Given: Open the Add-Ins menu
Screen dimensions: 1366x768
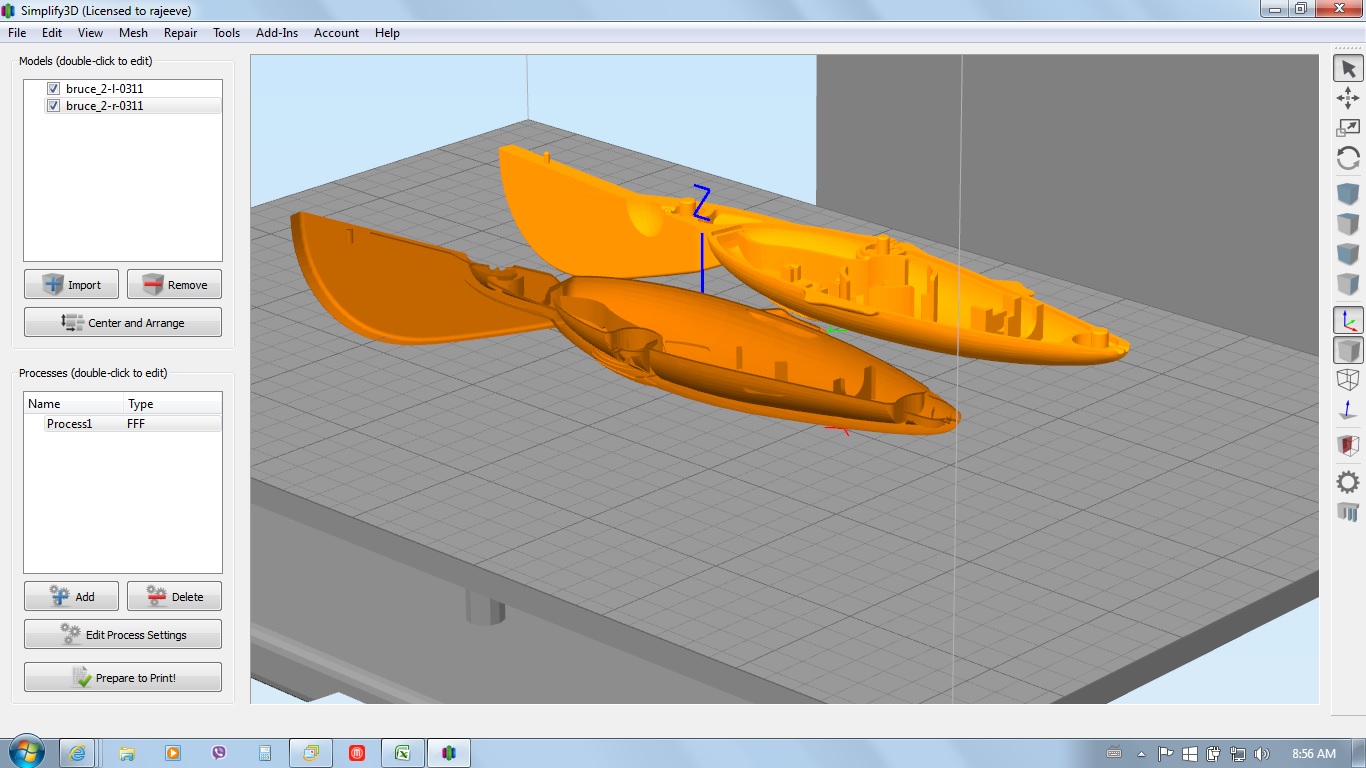Looking at the screenshot, I should click(277, 33).
